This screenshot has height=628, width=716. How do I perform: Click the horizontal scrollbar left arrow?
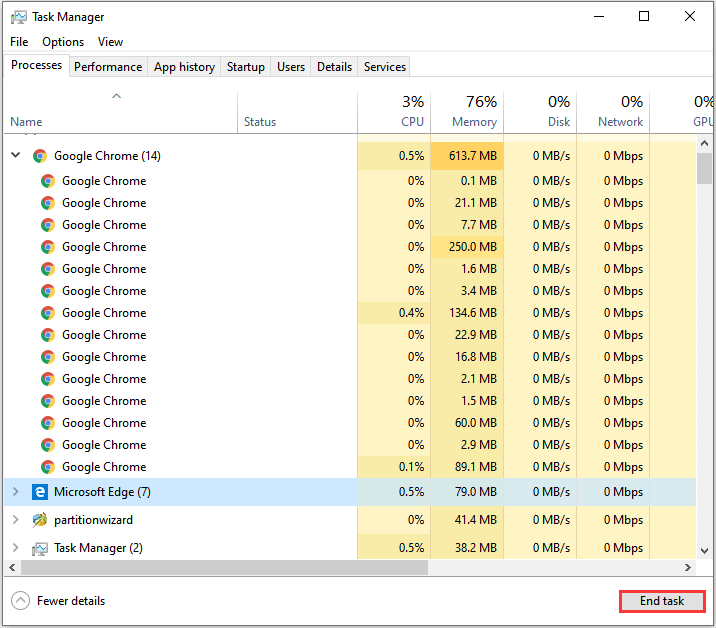click(12, 568)
